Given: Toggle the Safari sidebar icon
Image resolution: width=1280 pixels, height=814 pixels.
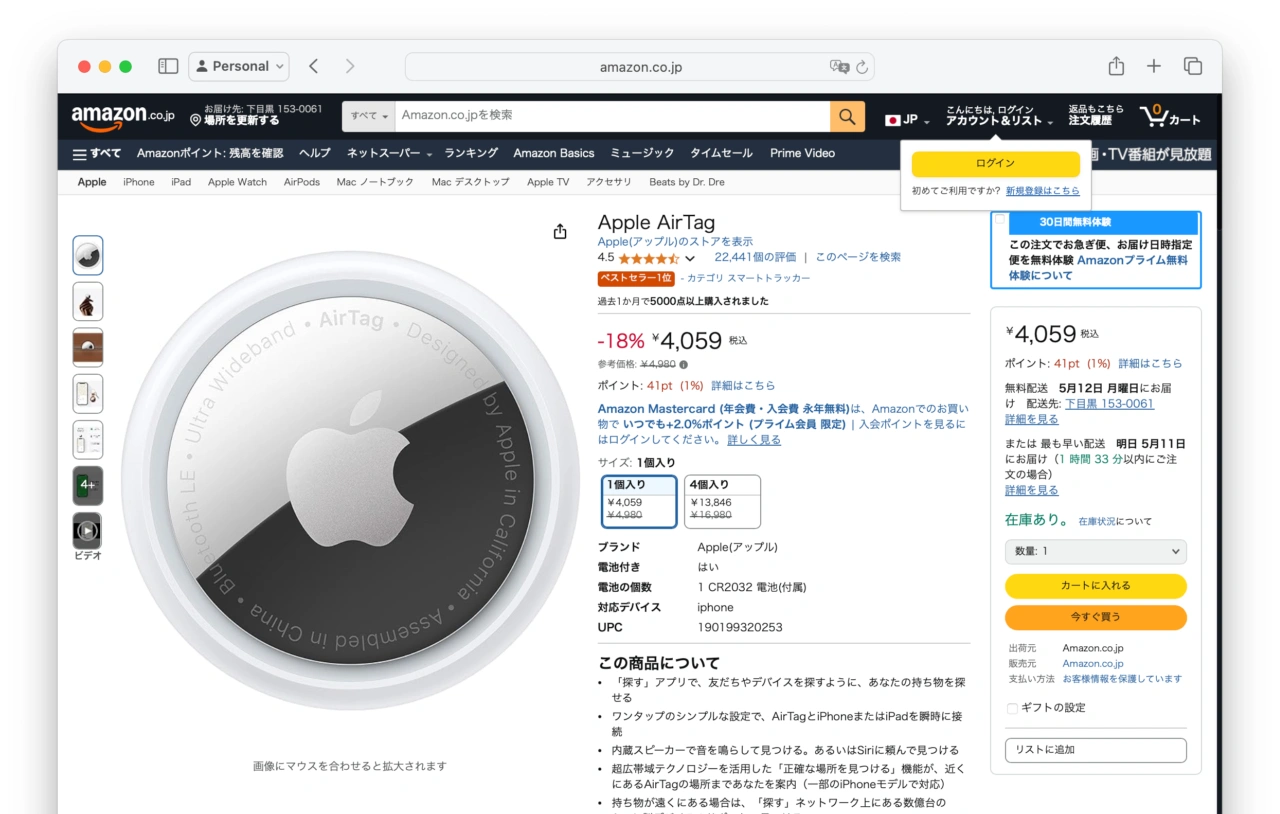Looking at the screenshot, I should pyautogui.click(x=168, y=66).
